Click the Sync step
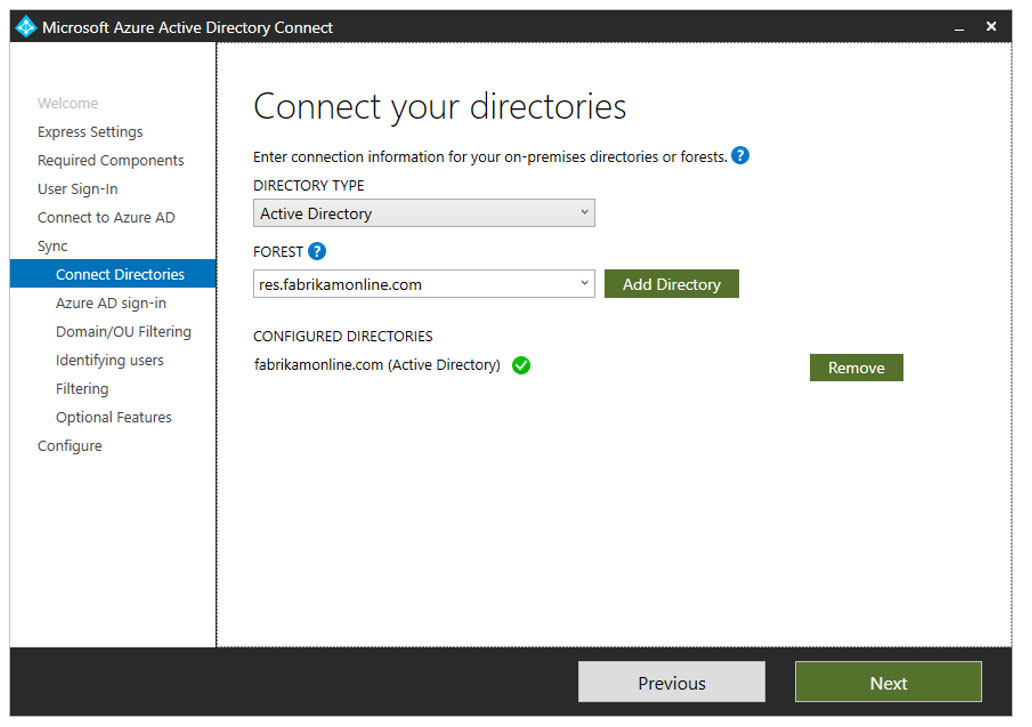 pyautogui.click(x=53, y=246)
